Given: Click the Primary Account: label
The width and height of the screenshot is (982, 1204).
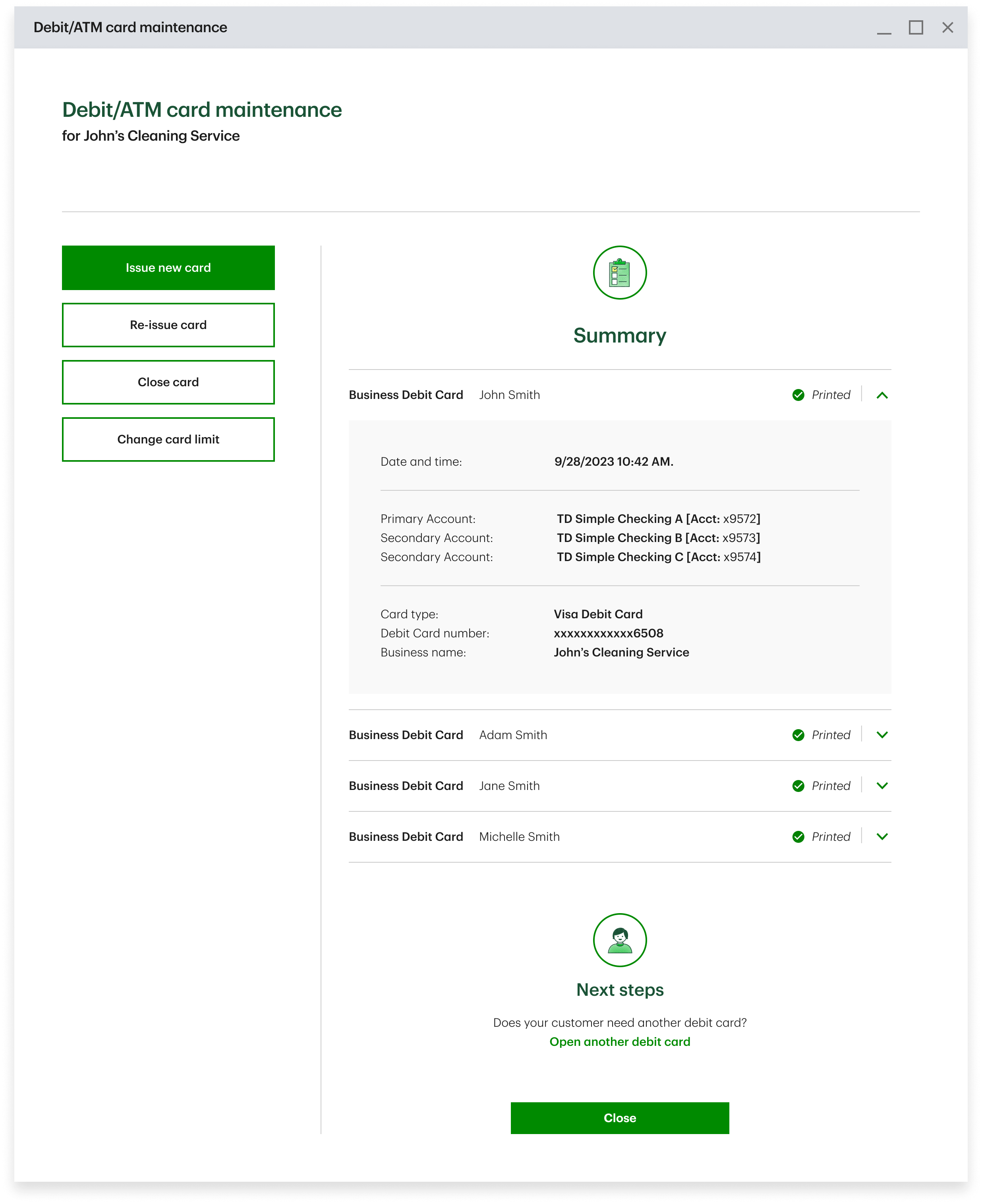Looking at the screenshot, I should (428, 519).
